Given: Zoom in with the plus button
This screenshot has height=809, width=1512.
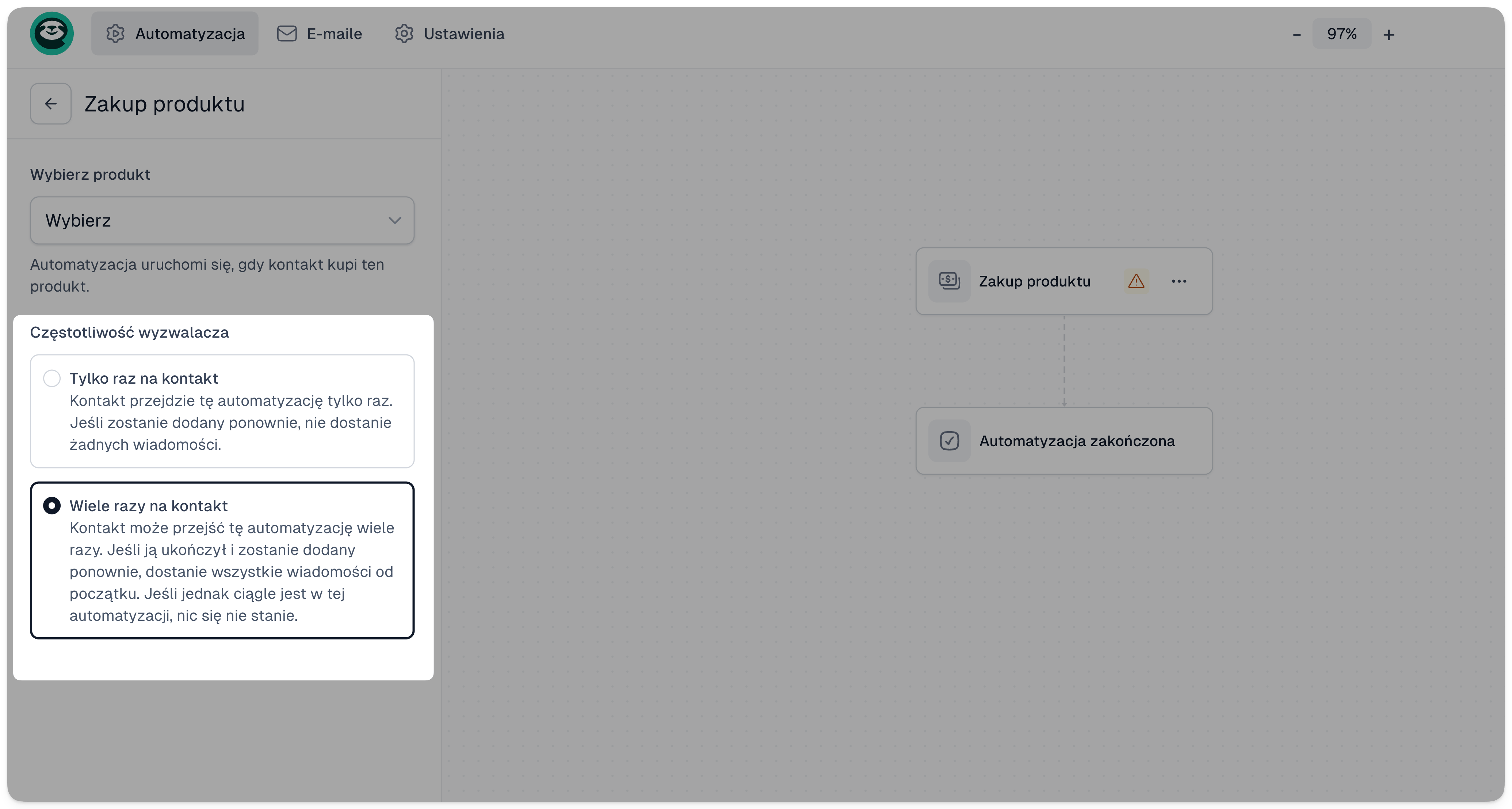Looking at the screenshot, I should pos(1389,35).
